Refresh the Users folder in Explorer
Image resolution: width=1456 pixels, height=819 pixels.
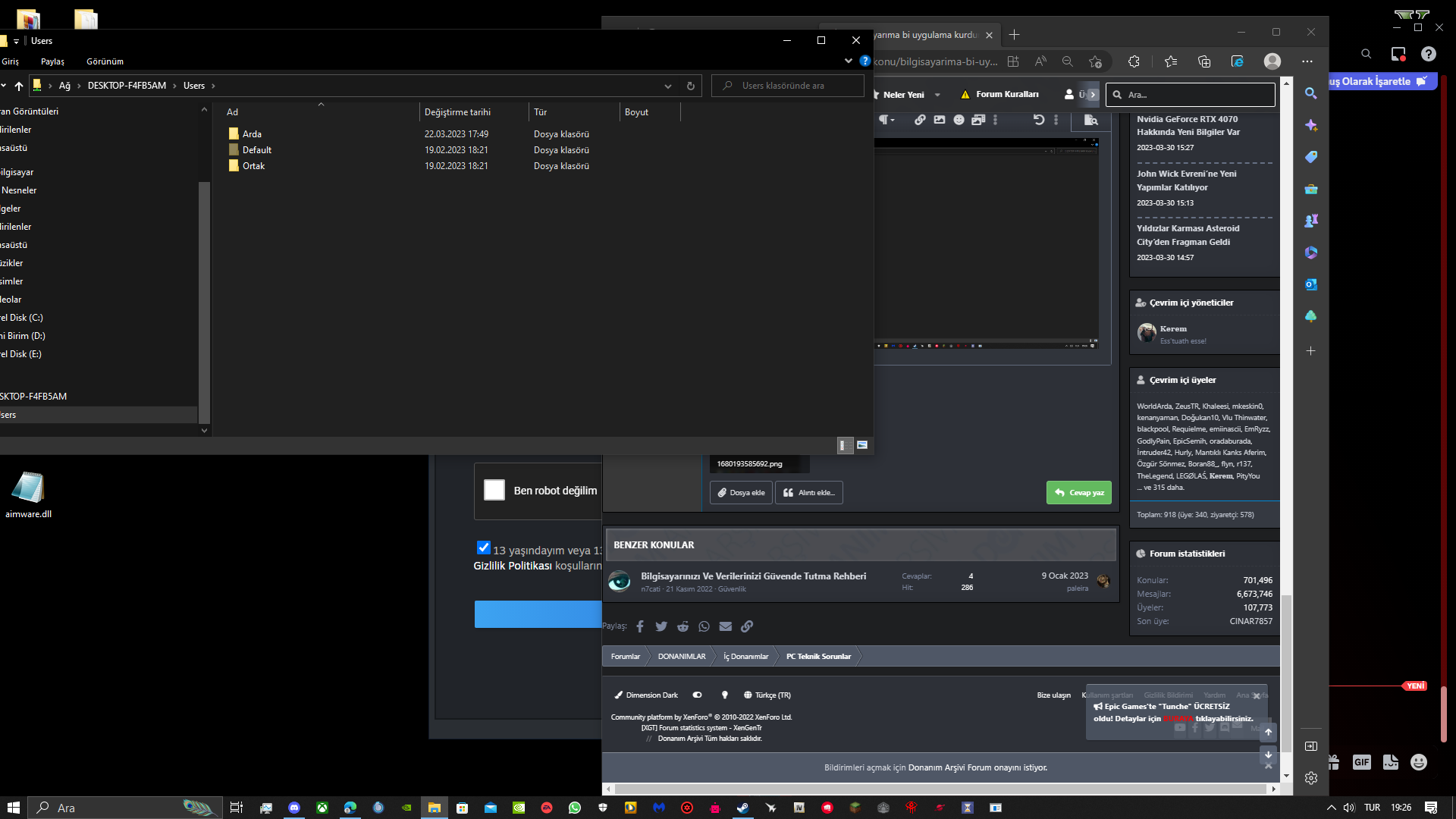click(691, 86)
